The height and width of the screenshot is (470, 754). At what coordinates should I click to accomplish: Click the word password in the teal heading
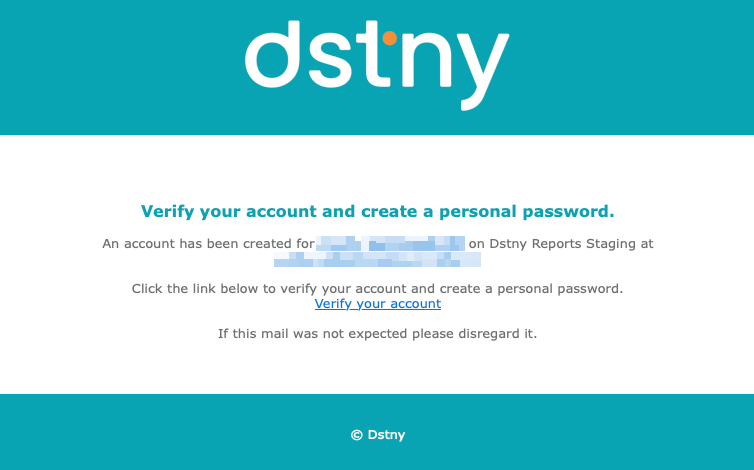pyautogui.click(x=568, y=212)
